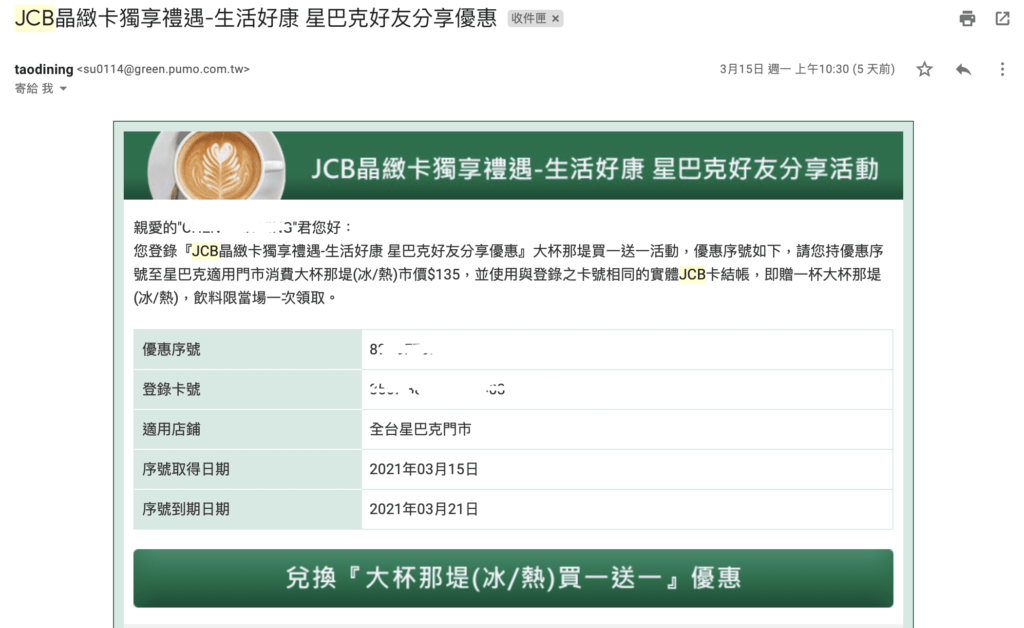Click the latte coffee cup image in banner
This screenshot has width=1024, height=628.
[216, 165]
